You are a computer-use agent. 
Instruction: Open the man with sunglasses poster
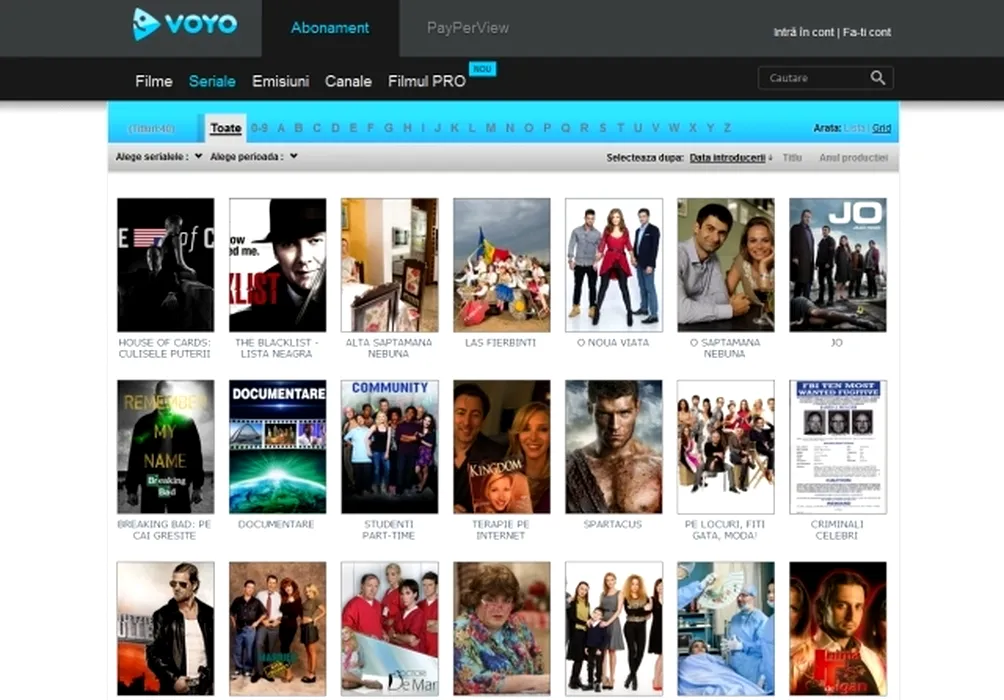coord(165,628)
